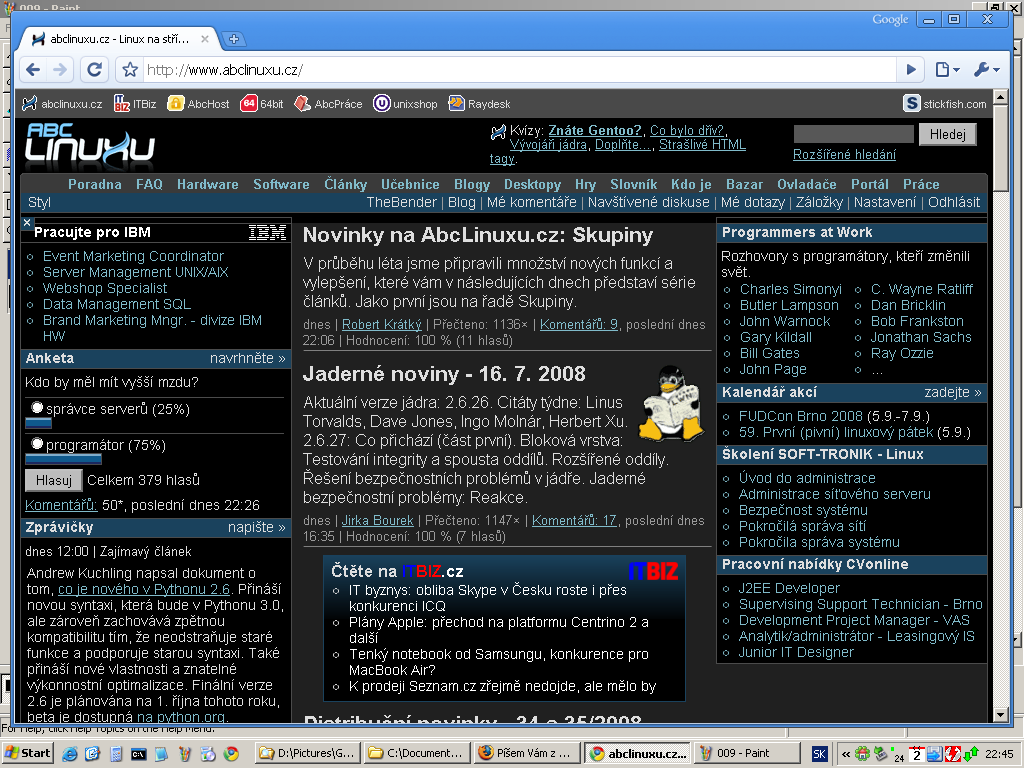Click the IBM logo in the job ad
Image resolution: width=1024 pixels, height=768 pixels.
[267, 232]
